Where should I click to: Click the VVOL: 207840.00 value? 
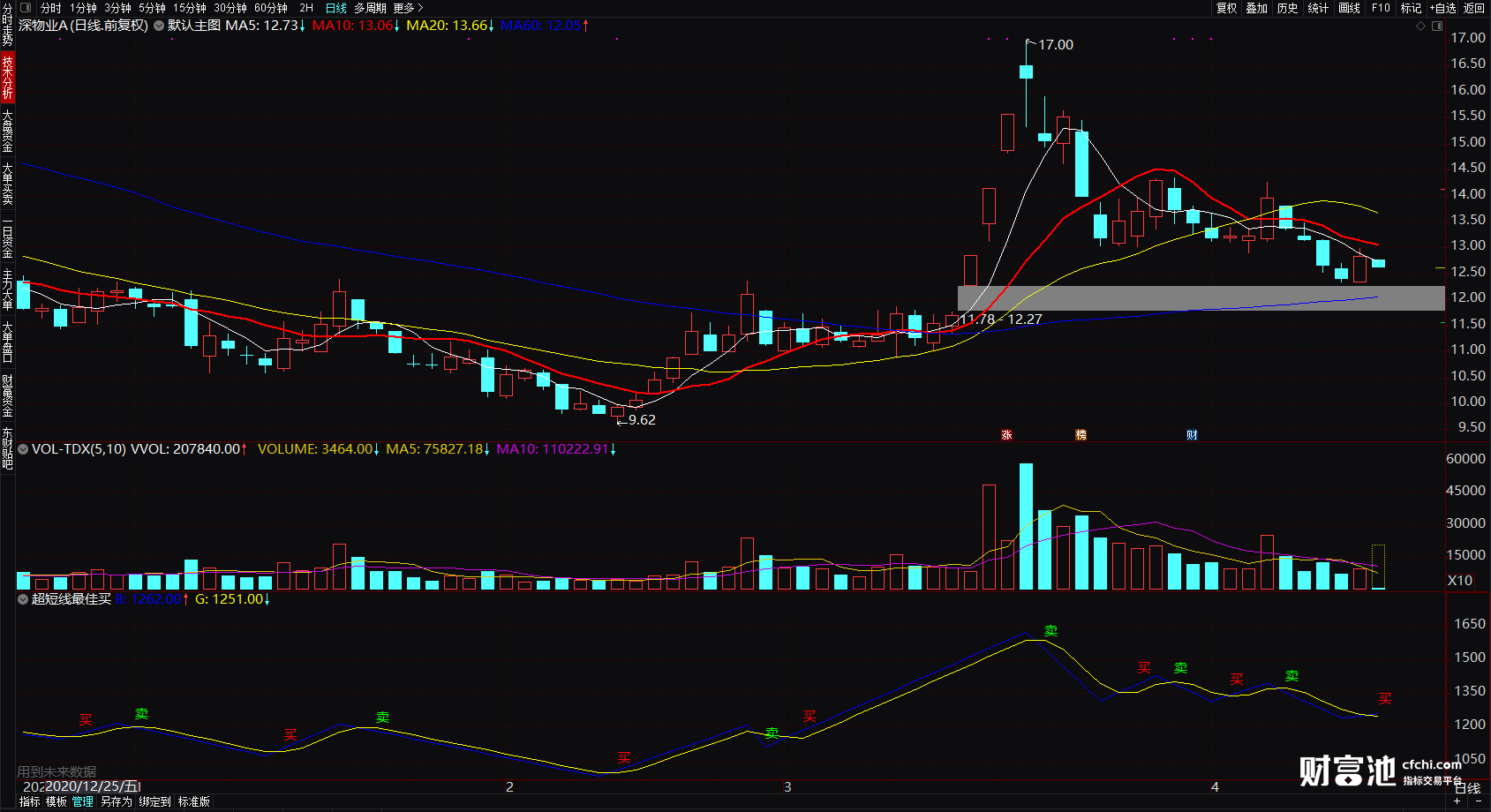189,449
